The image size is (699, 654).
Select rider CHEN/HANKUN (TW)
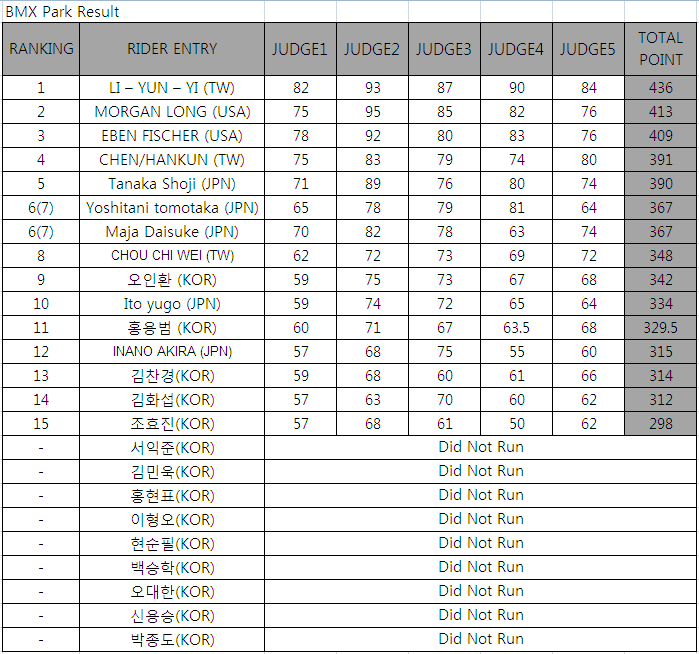172,160
